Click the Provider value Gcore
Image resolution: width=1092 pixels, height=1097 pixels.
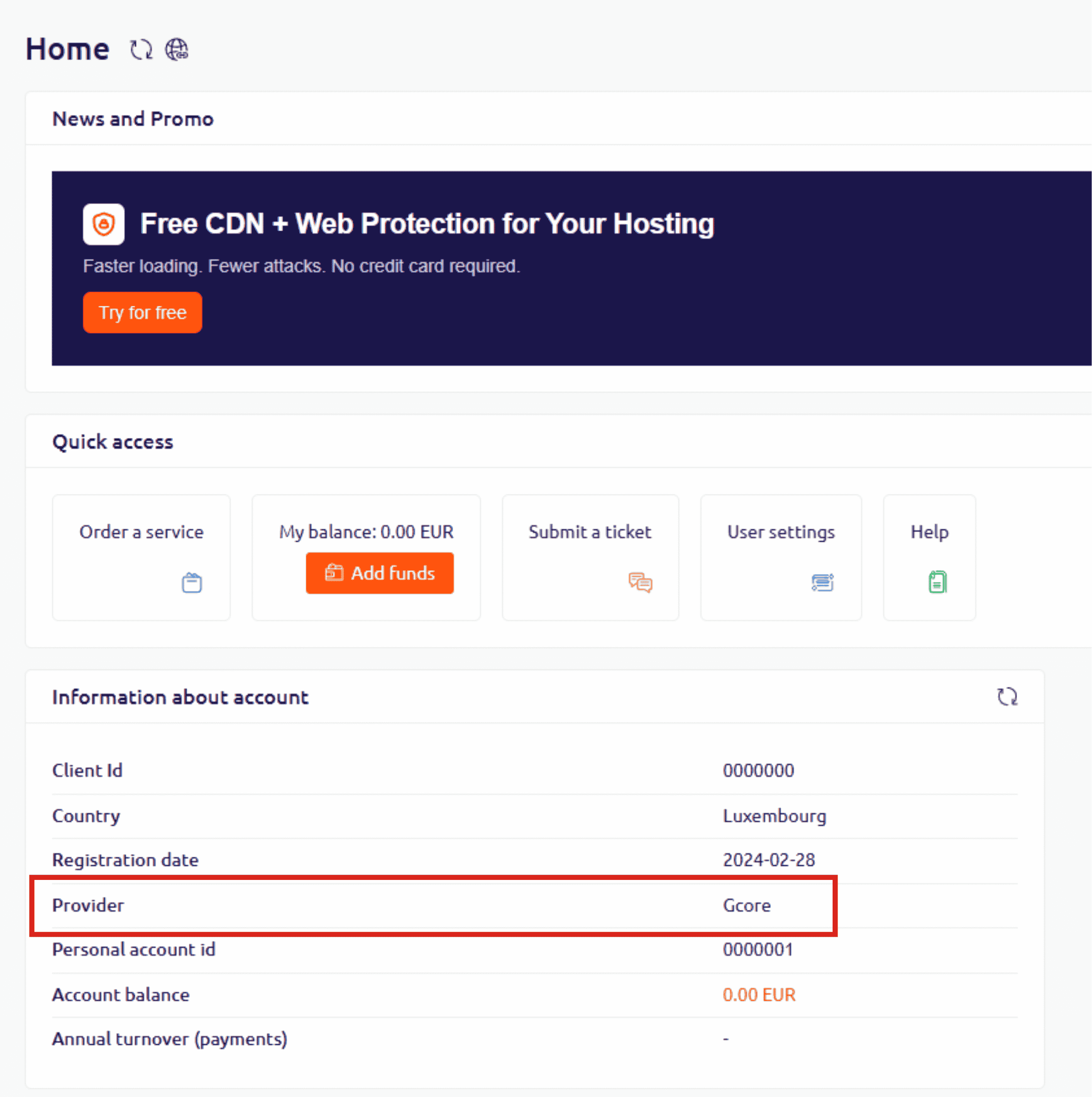click(x=747, y=905)
